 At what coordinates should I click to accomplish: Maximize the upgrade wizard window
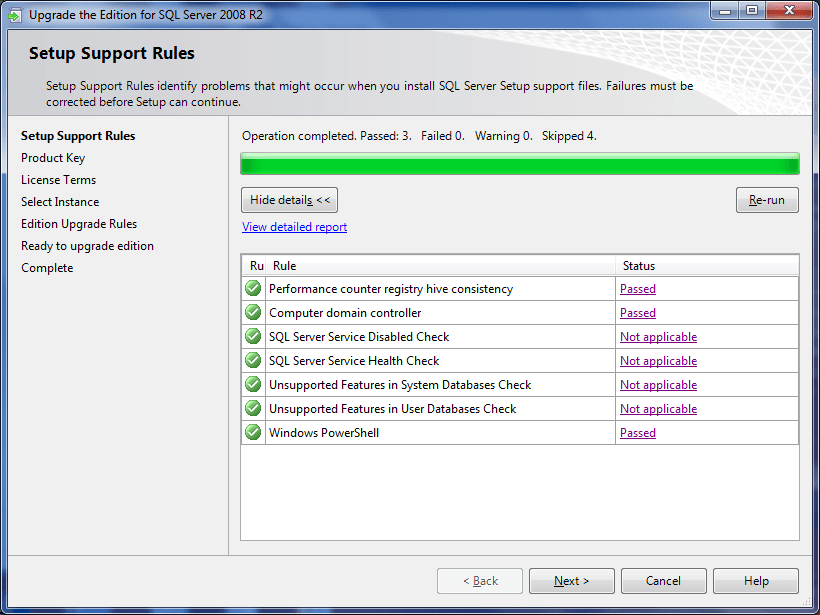click(x=752, y=10)
